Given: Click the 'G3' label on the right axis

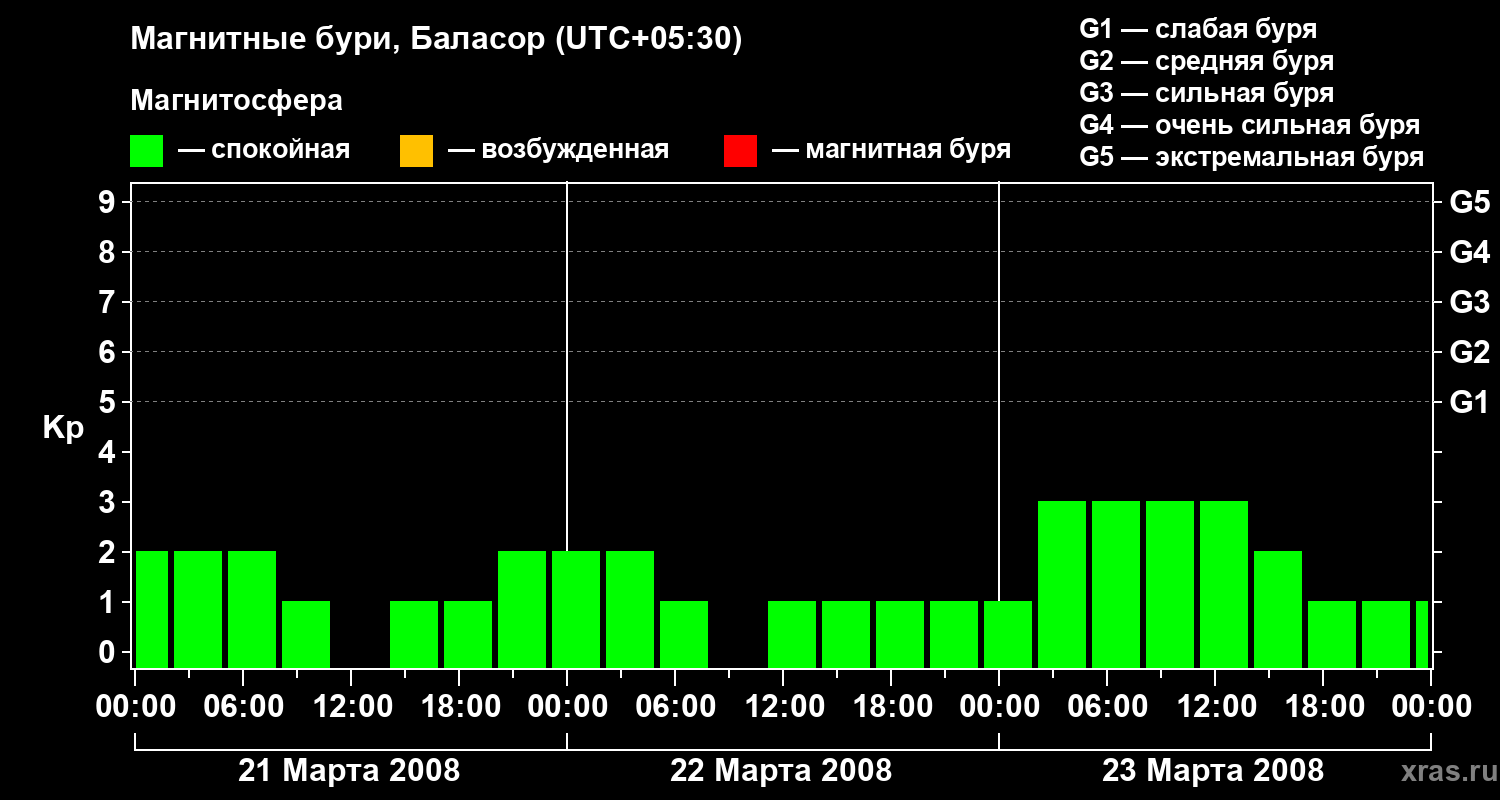Looking at the screenshot, I should coord(1470,302).
